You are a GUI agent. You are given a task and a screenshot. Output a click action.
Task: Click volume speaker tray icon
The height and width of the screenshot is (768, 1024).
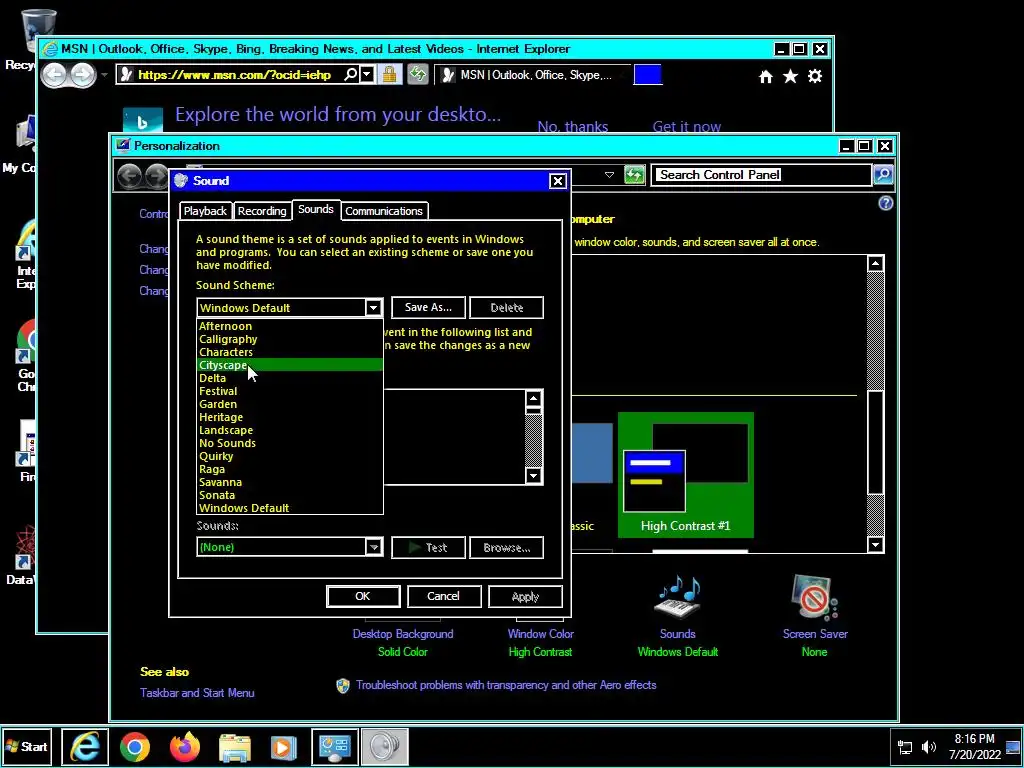[929, 747]
